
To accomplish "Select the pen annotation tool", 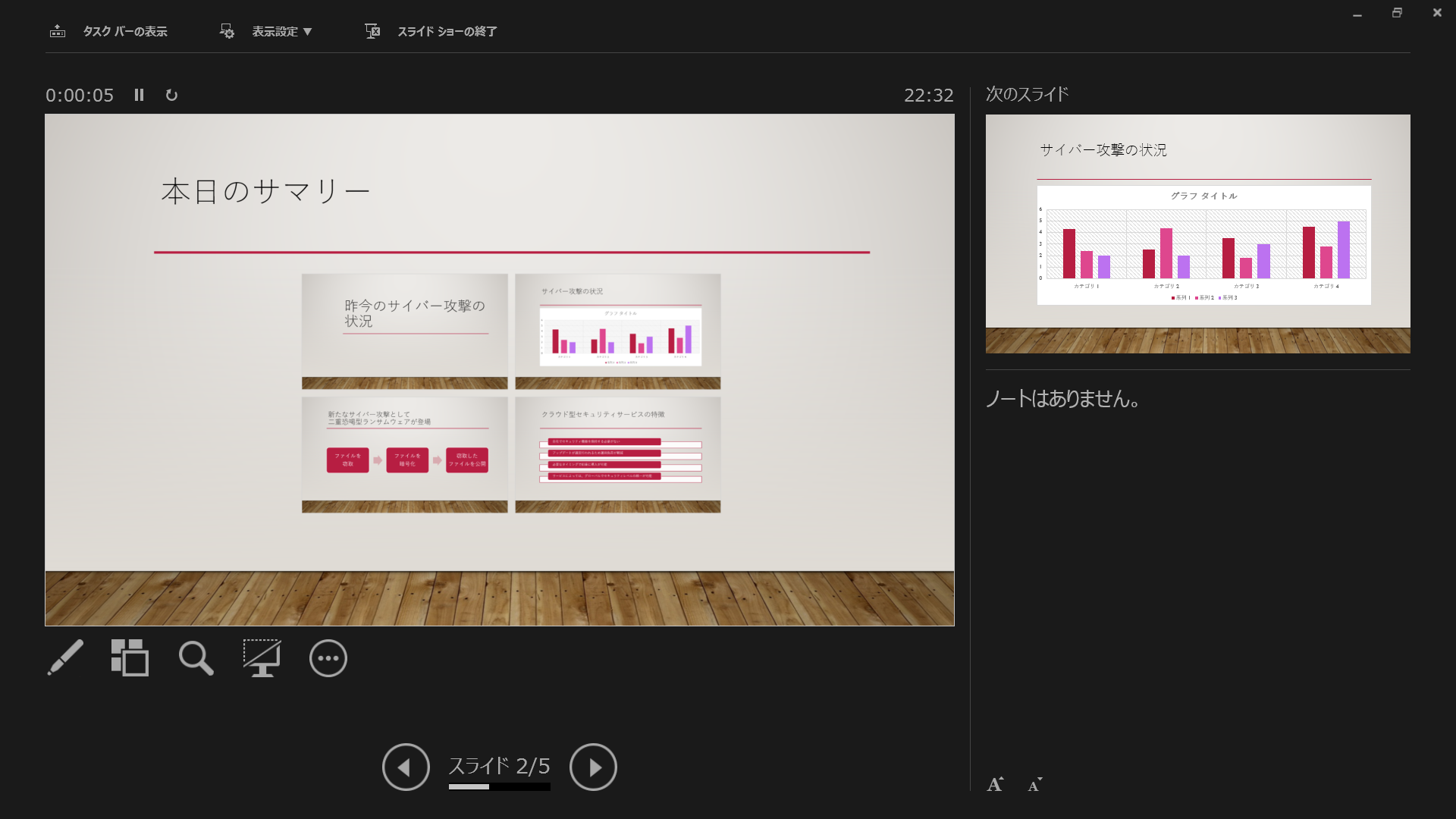I will click(65, 658).
